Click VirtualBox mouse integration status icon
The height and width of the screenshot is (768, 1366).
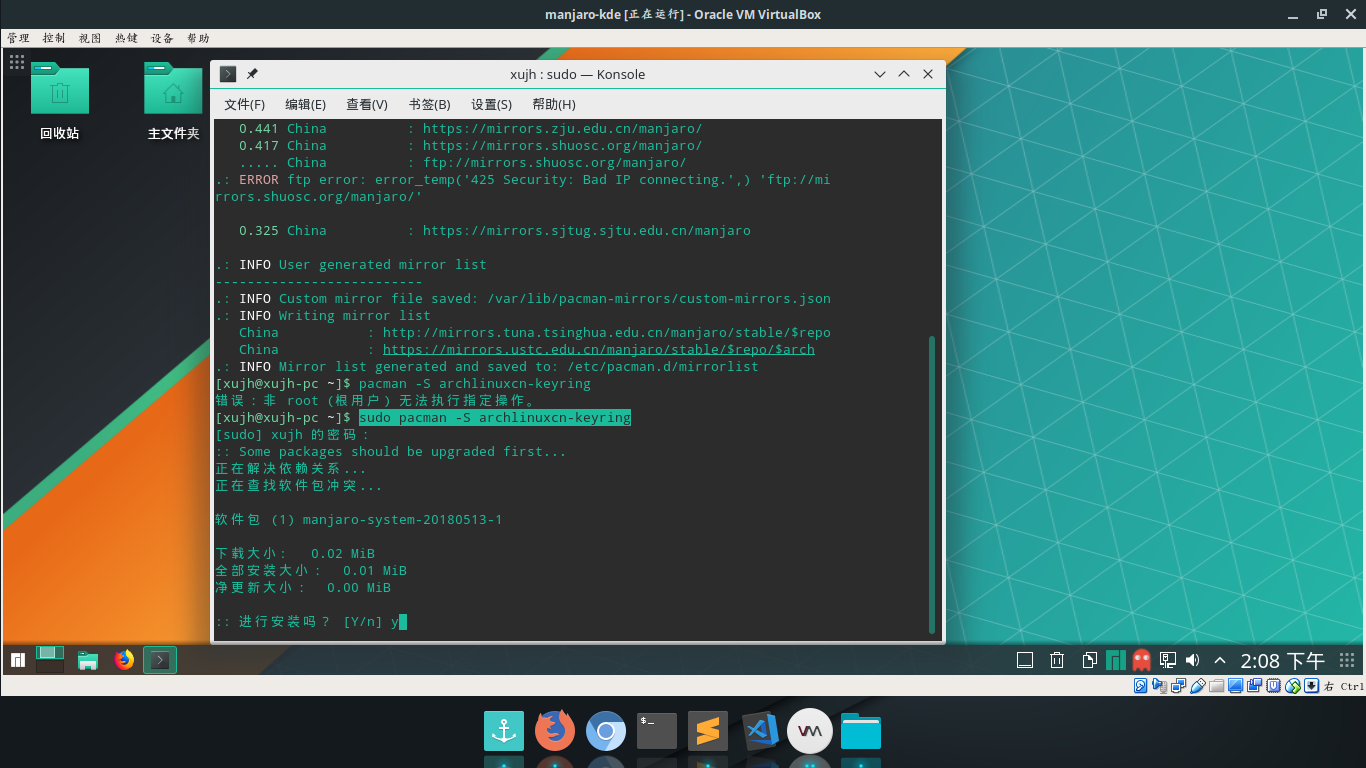pyautogui.click(x=1293, y=686)
